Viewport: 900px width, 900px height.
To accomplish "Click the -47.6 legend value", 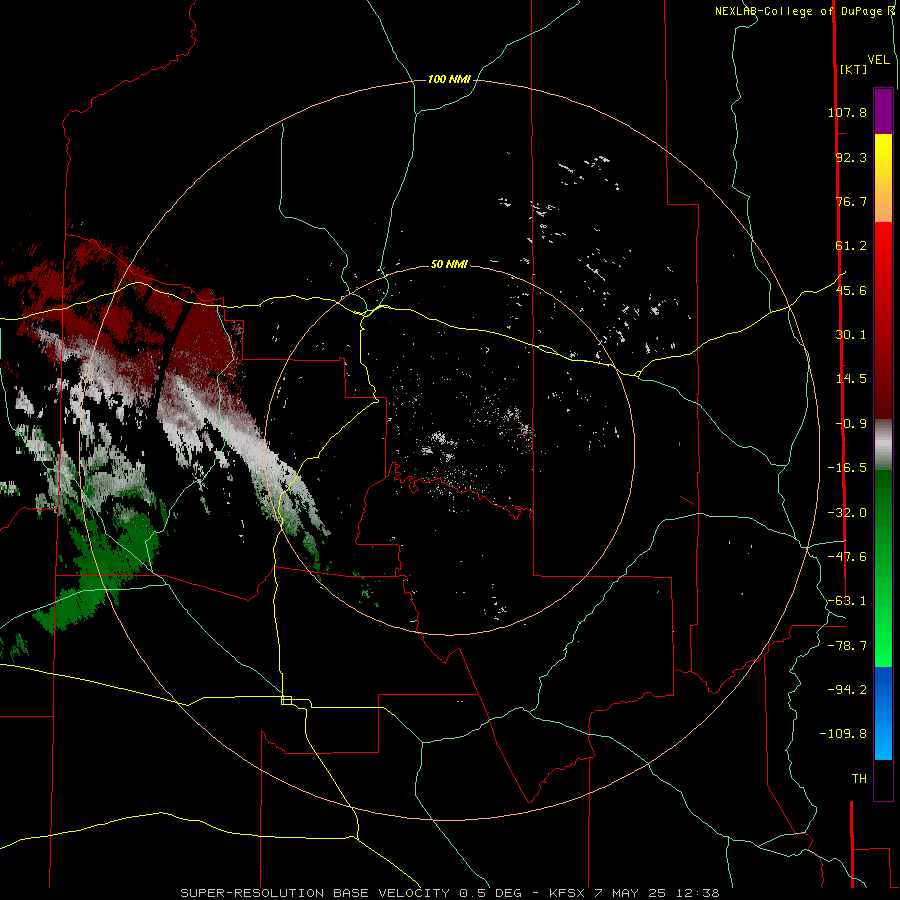I will point(847,557).
